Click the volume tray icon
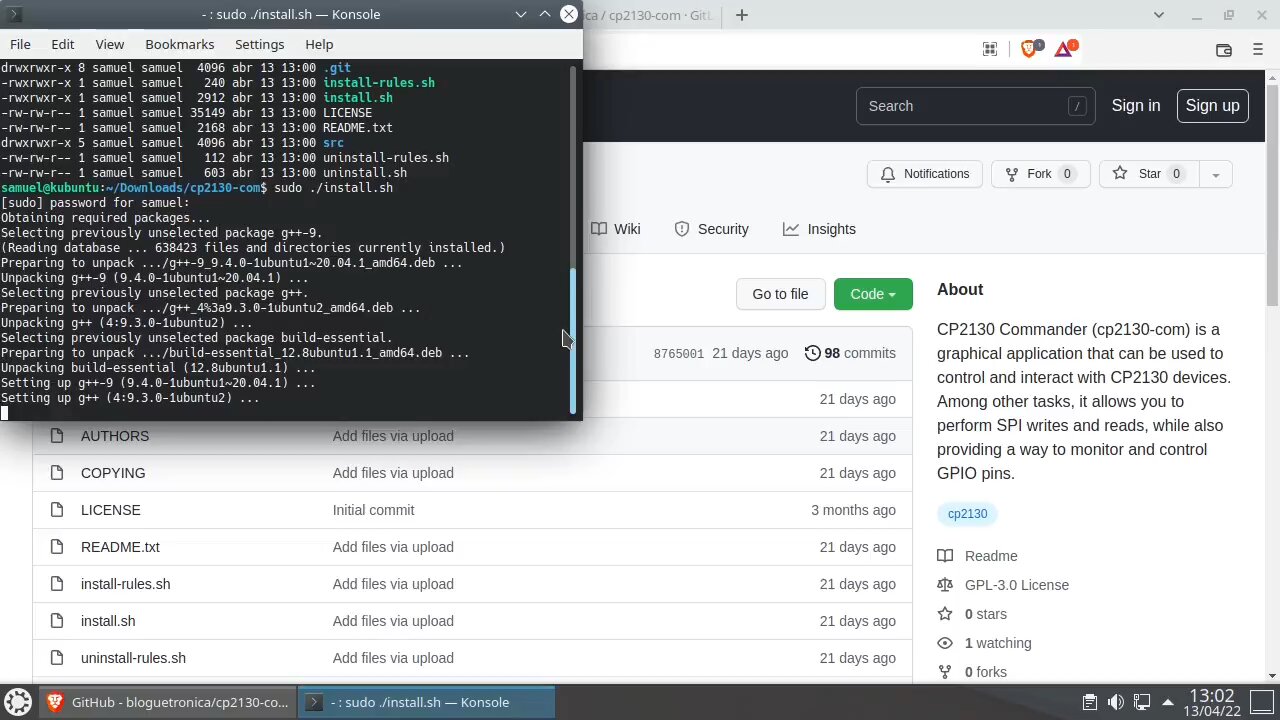The height and width of the screenshot is (720, 1280). 1116,702
